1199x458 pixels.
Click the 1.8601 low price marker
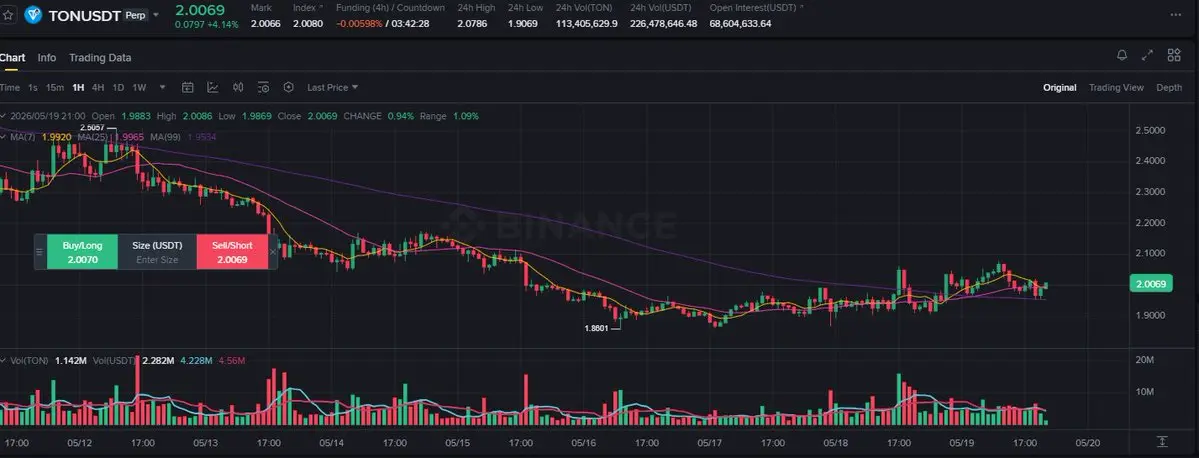point(596,328)
